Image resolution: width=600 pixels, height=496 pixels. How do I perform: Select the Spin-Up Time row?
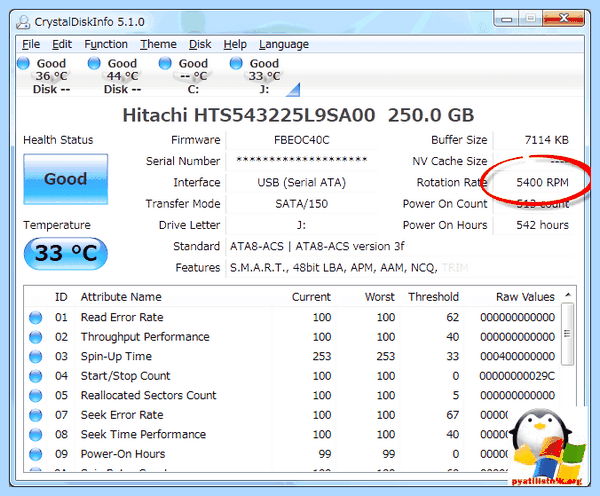292,356
